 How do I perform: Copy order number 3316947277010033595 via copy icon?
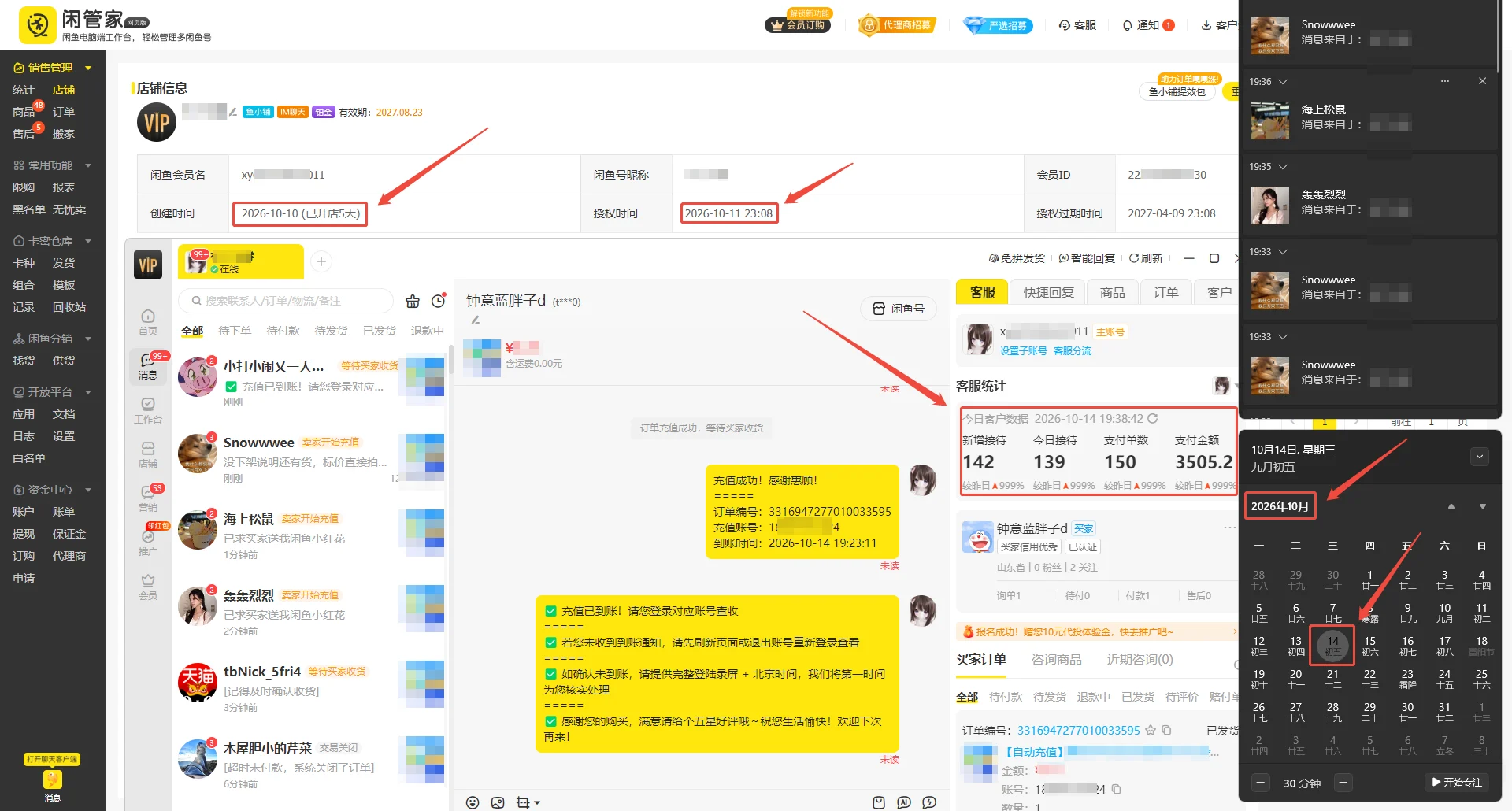tap(1167, 730)
